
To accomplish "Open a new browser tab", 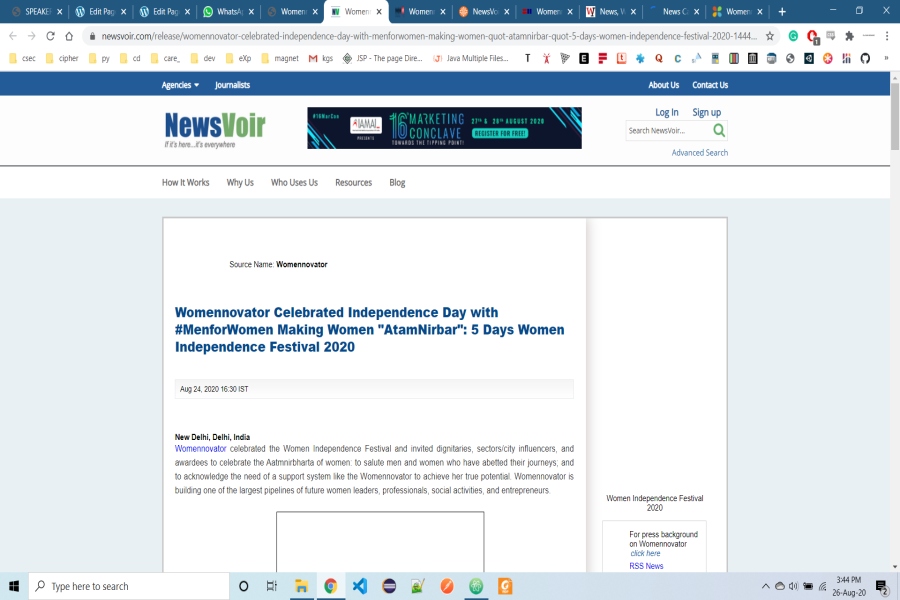I will pos(782,12).
